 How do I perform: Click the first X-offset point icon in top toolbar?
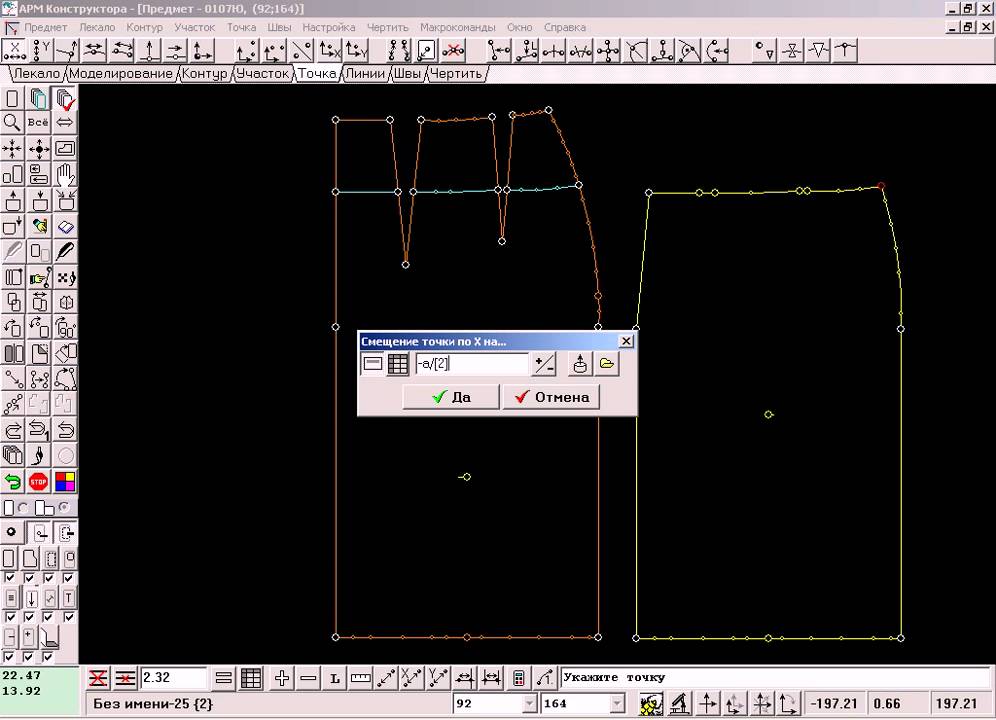pyautogui.click(x=15, y=51)
